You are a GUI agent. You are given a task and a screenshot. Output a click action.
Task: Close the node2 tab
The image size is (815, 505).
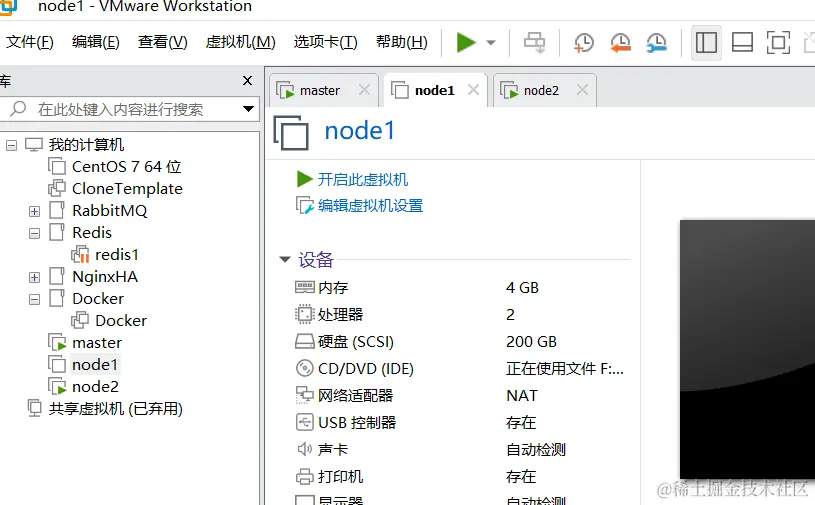(x=582, y=90)
